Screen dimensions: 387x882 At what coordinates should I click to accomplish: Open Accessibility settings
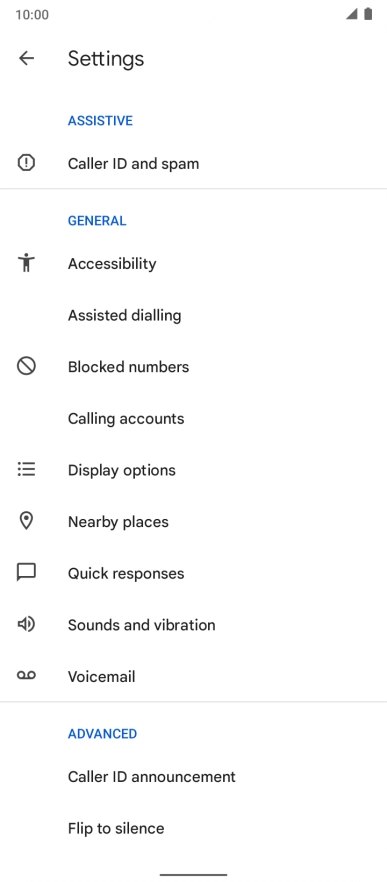tap(194, 263)
